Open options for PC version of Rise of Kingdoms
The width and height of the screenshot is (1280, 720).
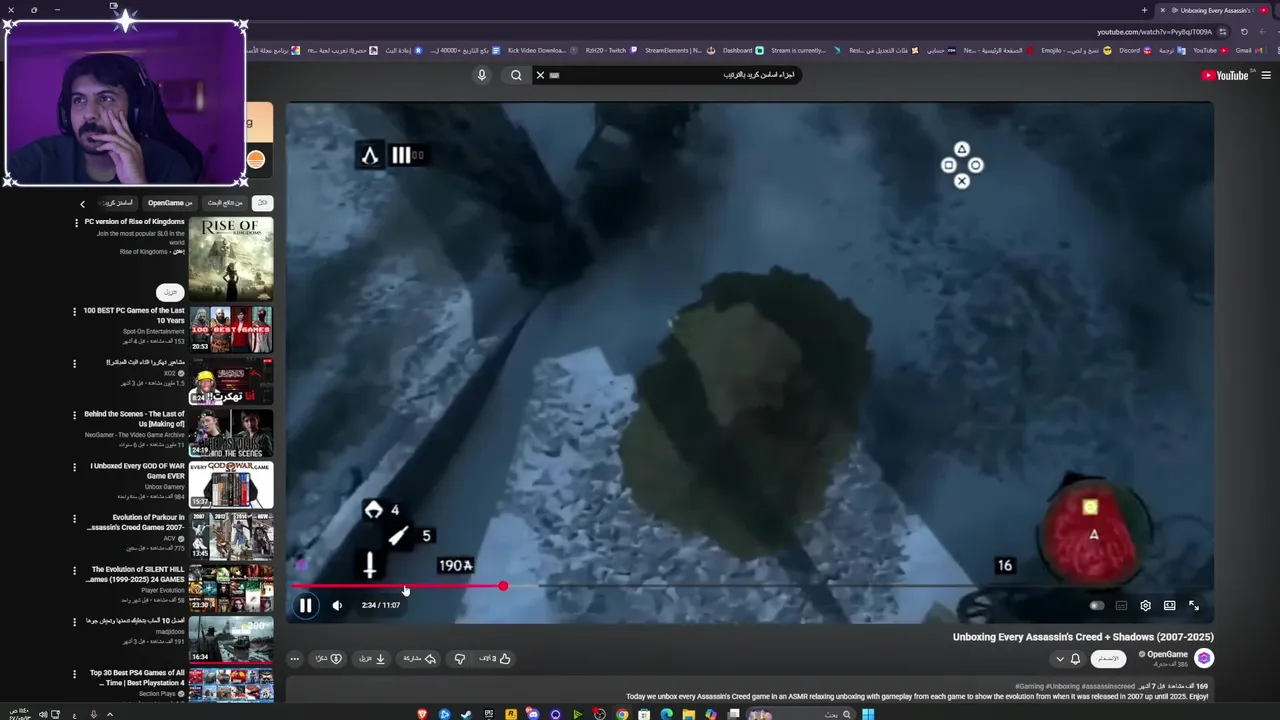tap(75, 222)
